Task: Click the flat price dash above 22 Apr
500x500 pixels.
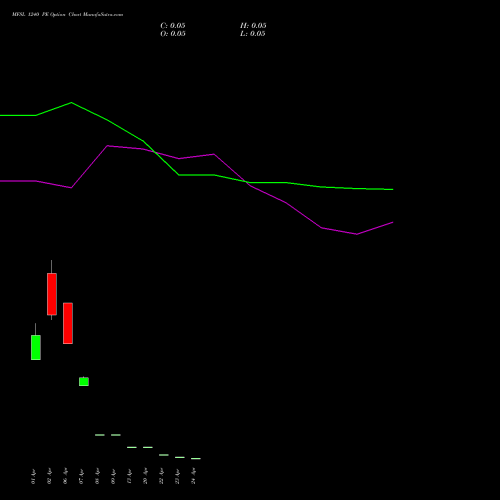Action: (x=164, y=455)
